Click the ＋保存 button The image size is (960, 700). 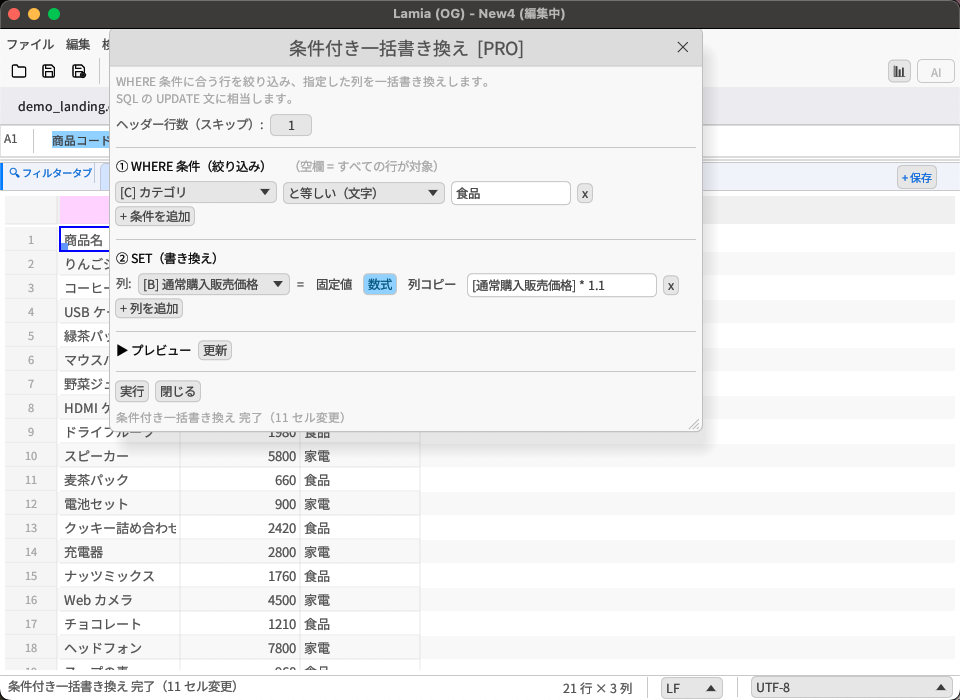[917, 178]
